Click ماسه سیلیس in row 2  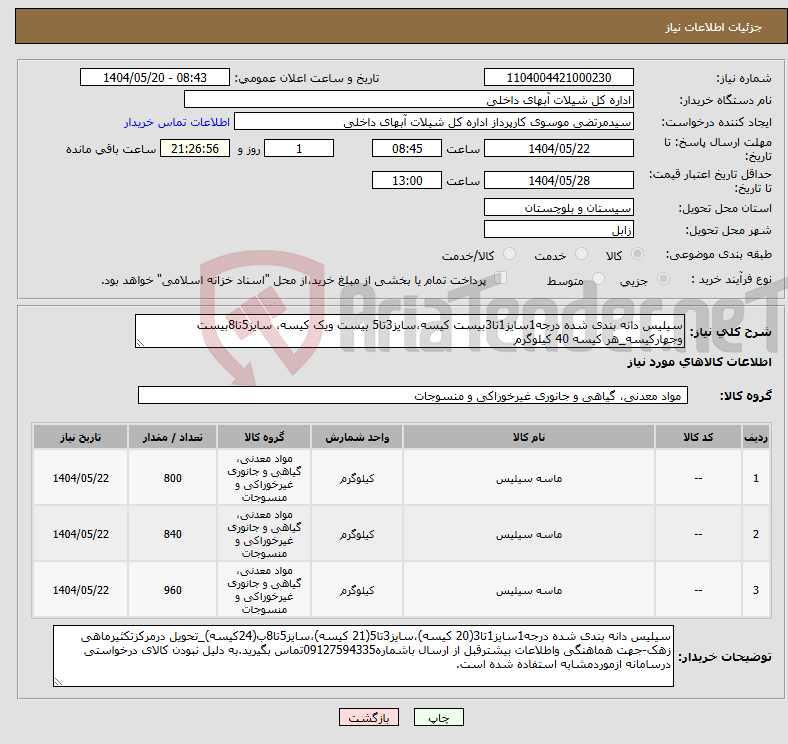(x=529, y=534)
